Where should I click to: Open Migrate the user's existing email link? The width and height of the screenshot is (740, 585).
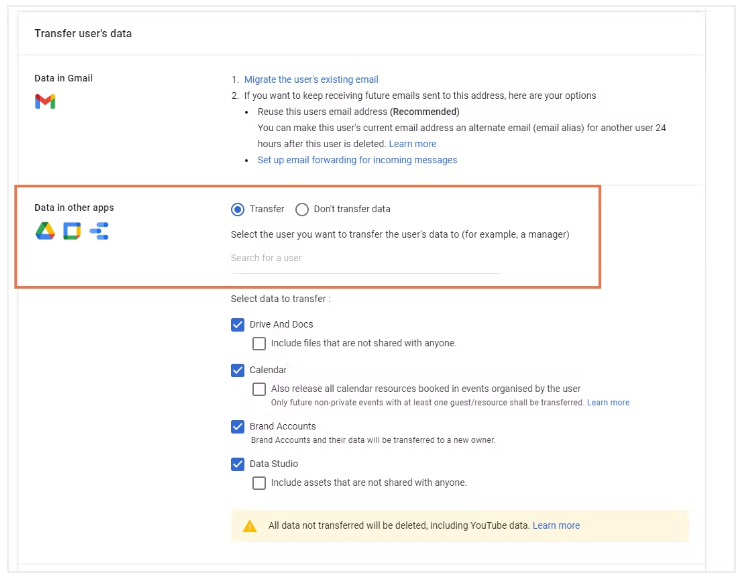click(311, 79)
